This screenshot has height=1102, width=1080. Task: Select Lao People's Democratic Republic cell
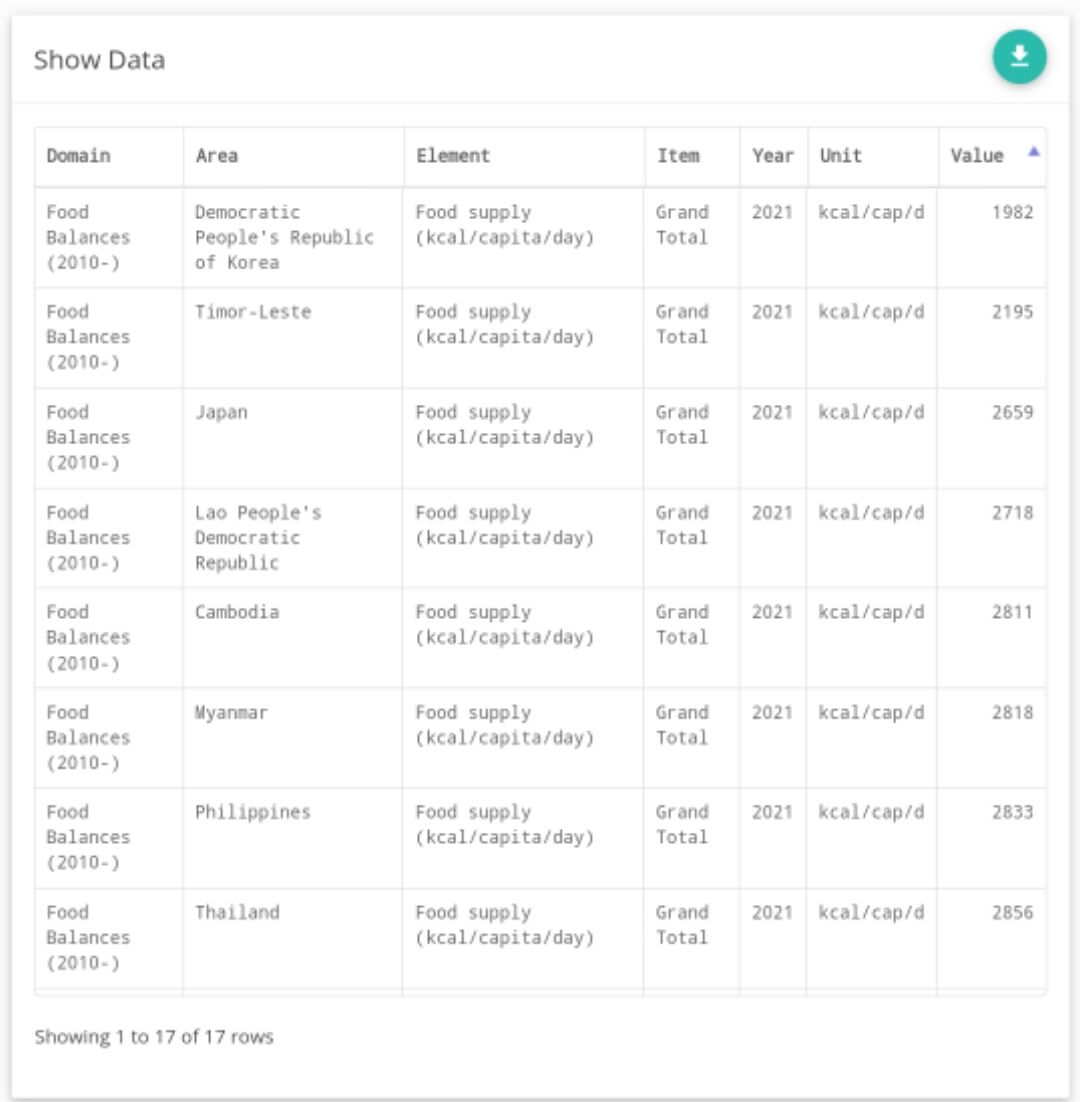point(258,537)
